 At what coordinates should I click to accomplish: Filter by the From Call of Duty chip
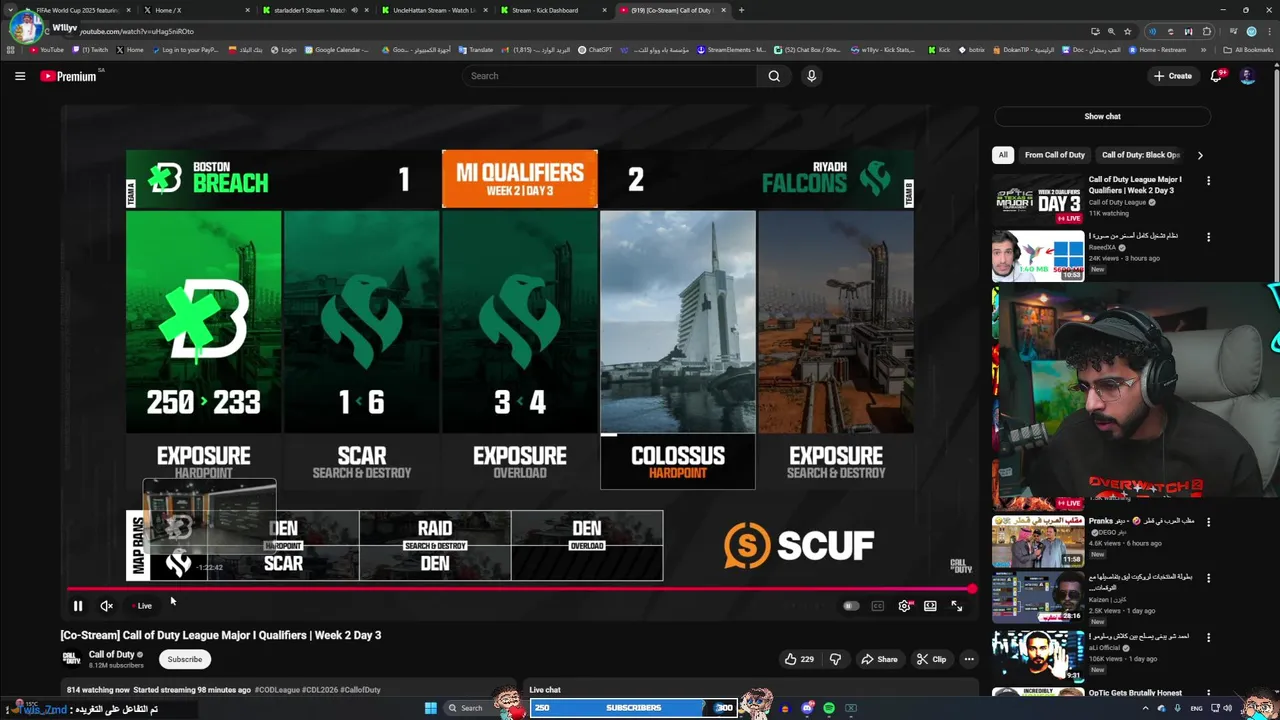coord(1054,155)
